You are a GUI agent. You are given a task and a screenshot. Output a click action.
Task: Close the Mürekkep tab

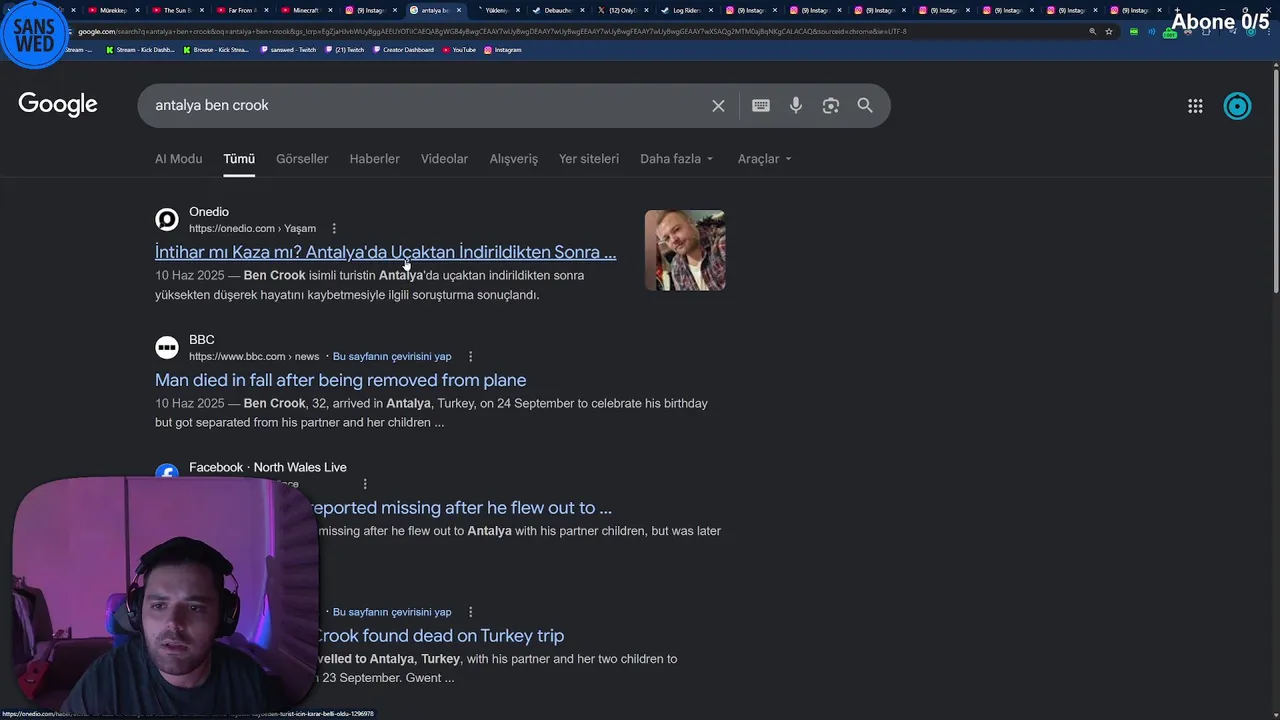pyautogui.click(x=137, y=10)
